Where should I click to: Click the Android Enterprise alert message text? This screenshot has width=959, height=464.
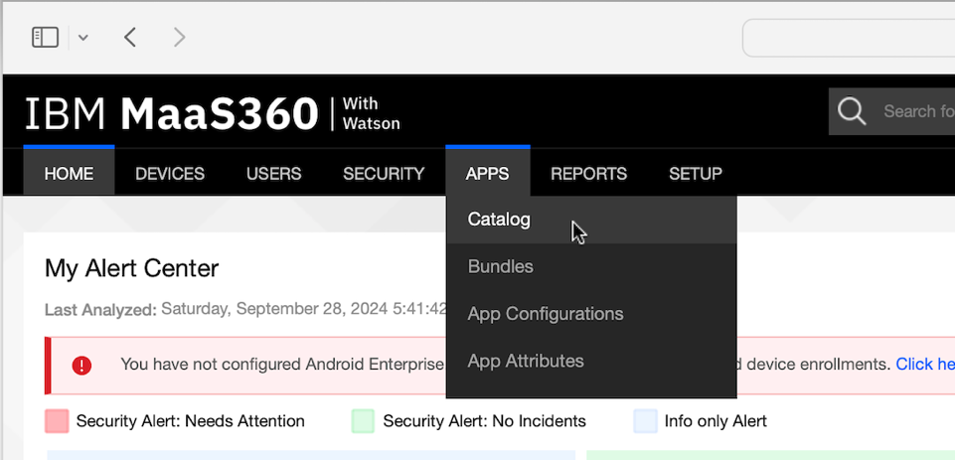pos(282,364)
